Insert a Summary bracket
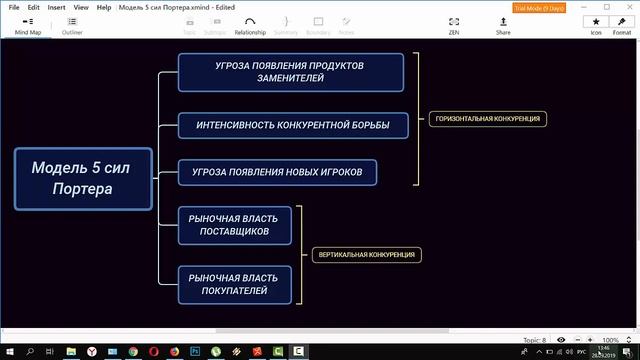Viewport: 640px width, 360px height. [x=286, y=26]
